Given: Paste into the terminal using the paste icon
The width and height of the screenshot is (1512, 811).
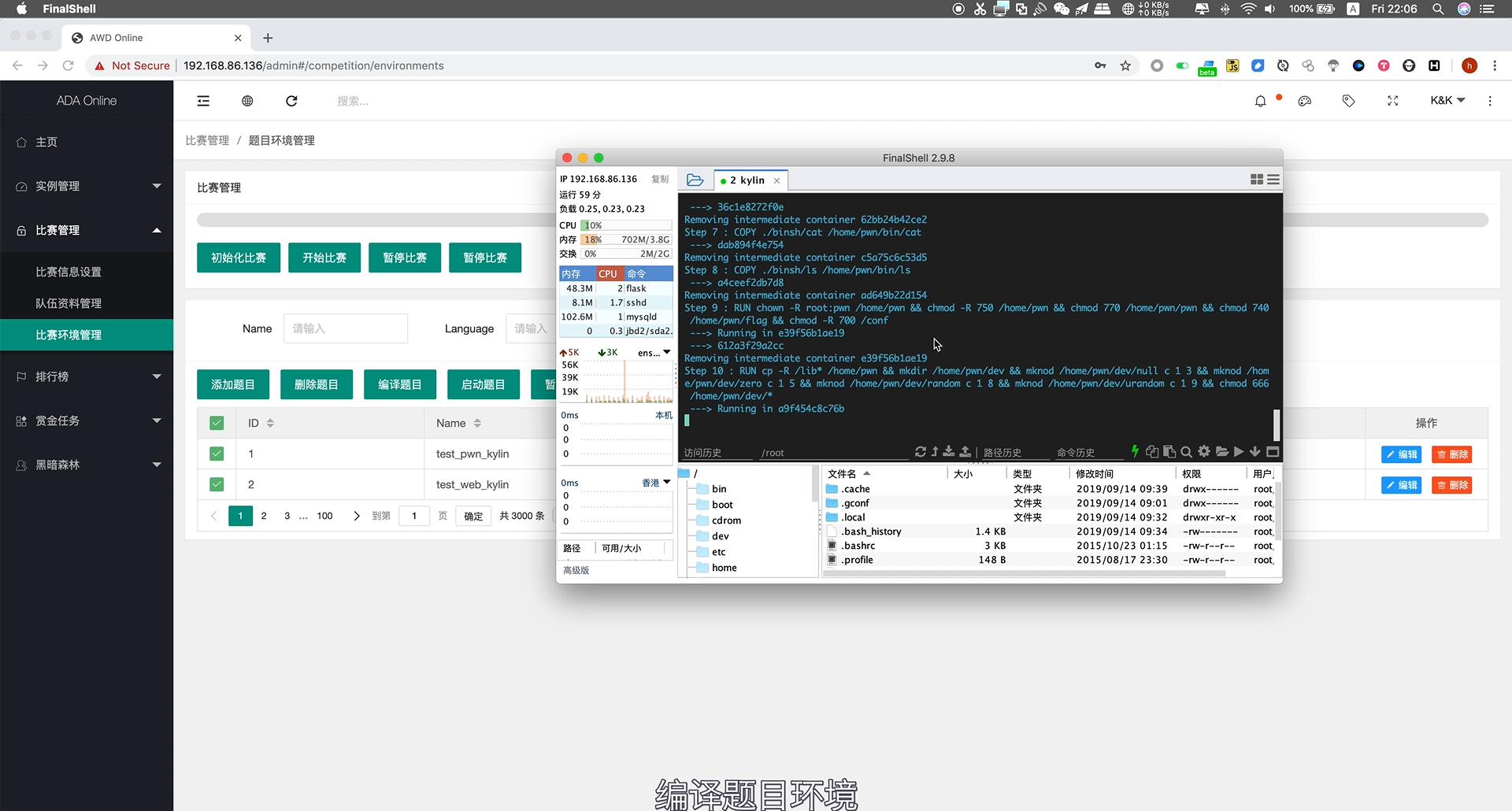Looking at the screenshot, I should click(x=1169, y=452).
